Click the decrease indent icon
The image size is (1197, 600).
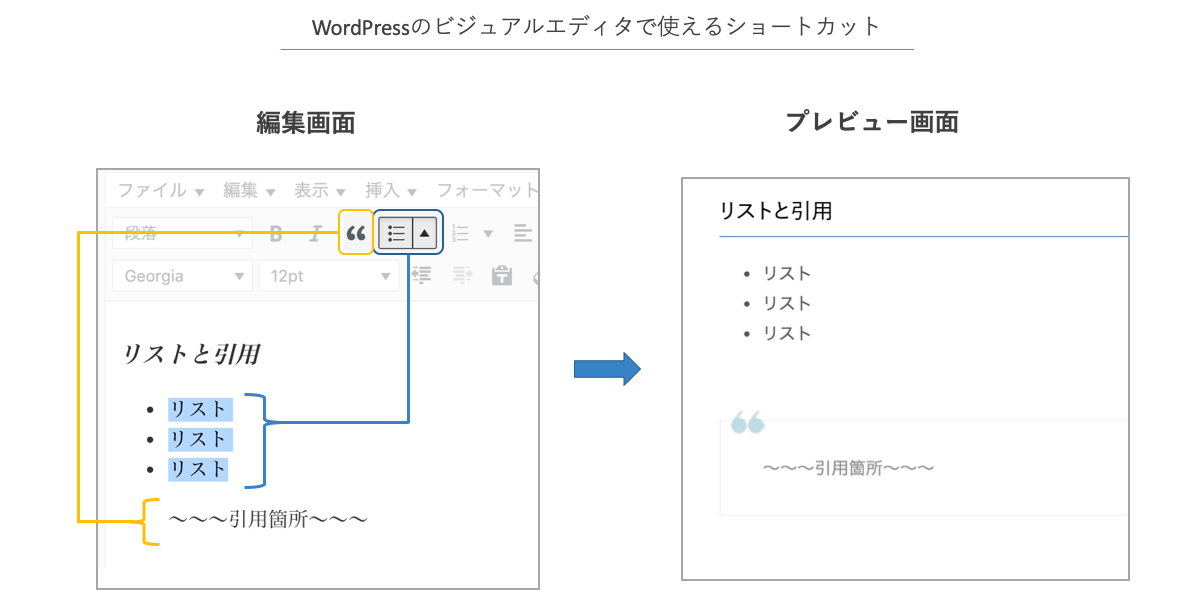click(x=422, y=275)
